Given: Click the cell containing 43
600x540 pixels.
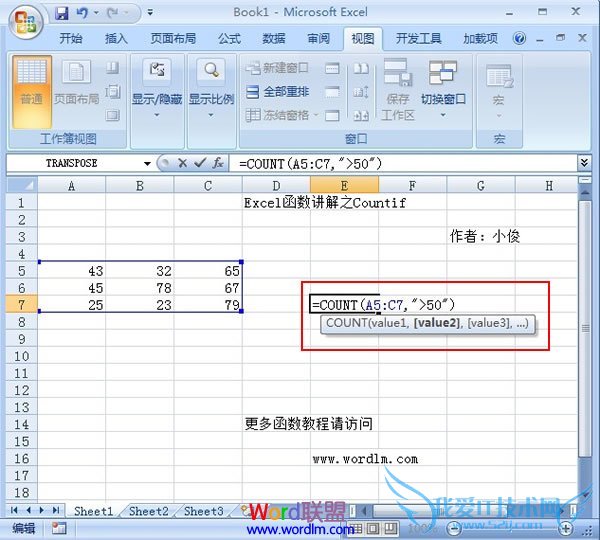Looking at the screenshot, I should click(71, 271).
